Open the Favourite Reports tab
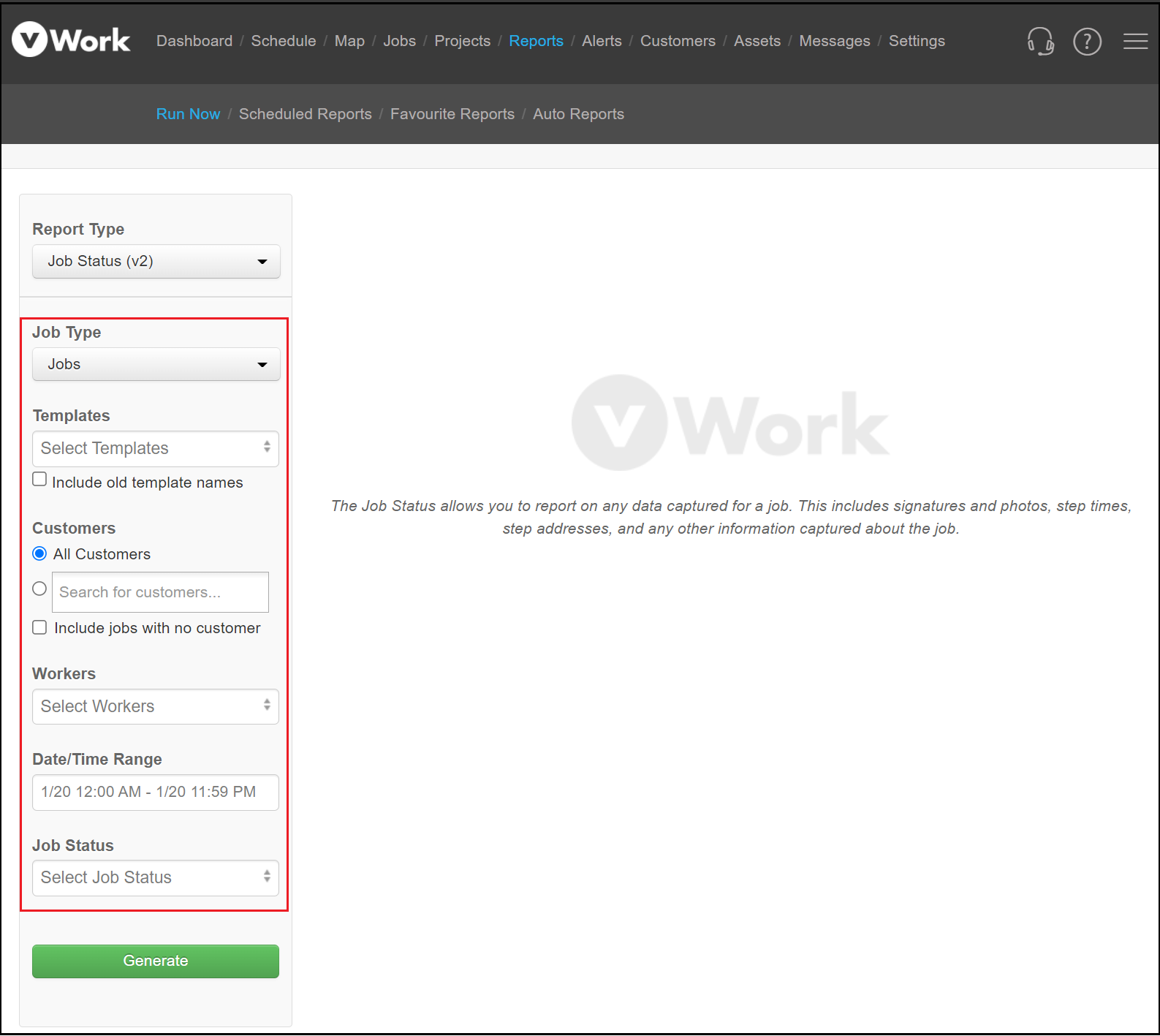This screenshot has width=1160, height=1036. 452,114
